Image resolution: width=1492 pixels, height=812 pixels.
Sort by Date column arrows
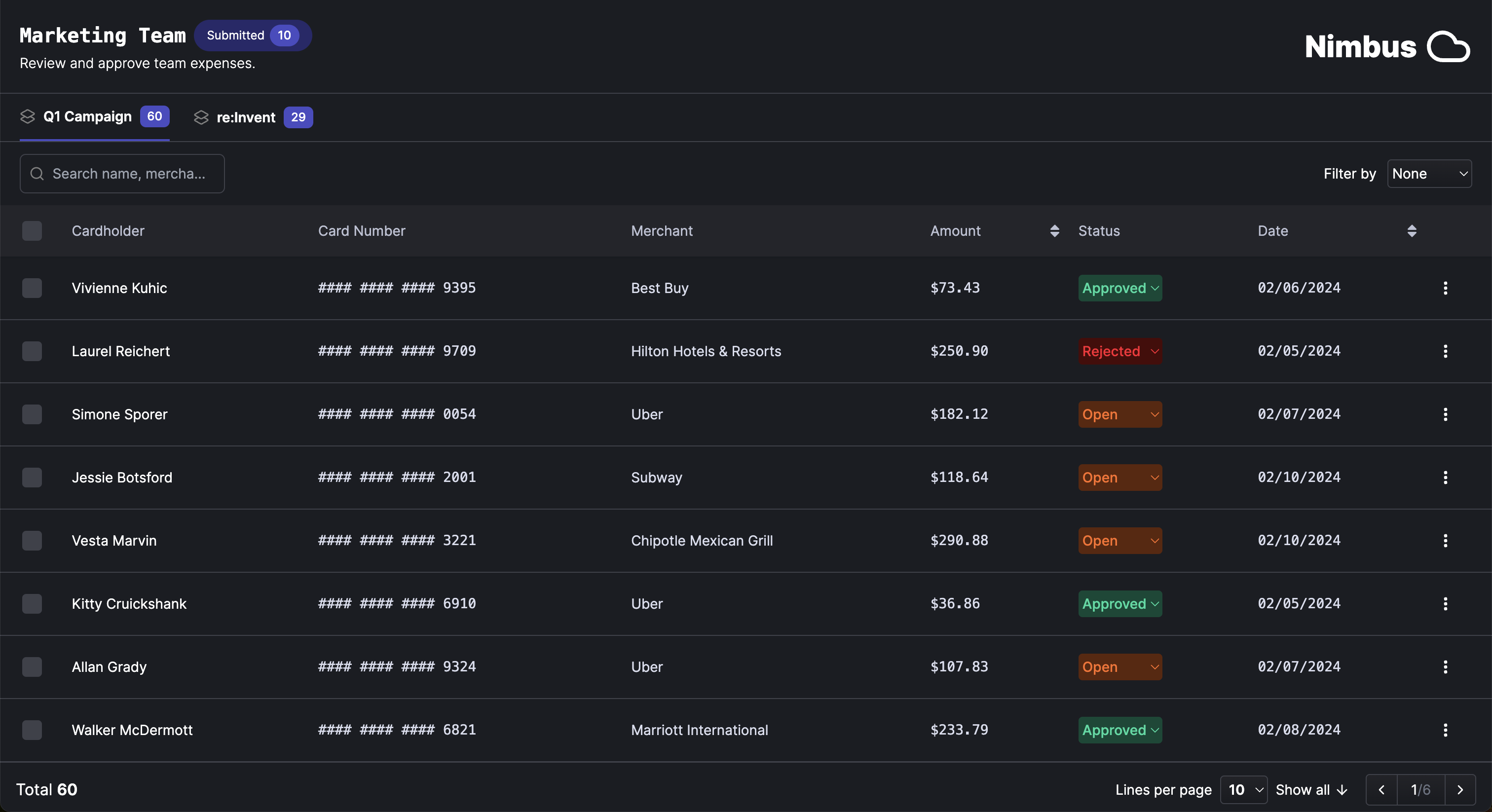coord(1412,231)
